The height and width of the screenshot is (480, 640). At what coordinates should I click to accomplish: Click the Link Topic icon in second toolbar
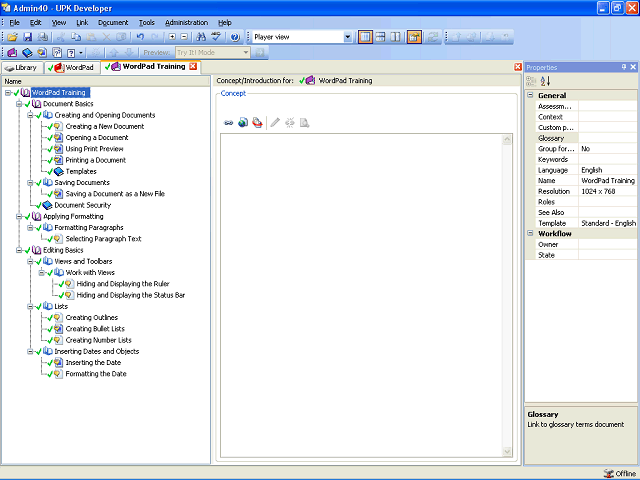pyautogui.click(x=42, y=53)
